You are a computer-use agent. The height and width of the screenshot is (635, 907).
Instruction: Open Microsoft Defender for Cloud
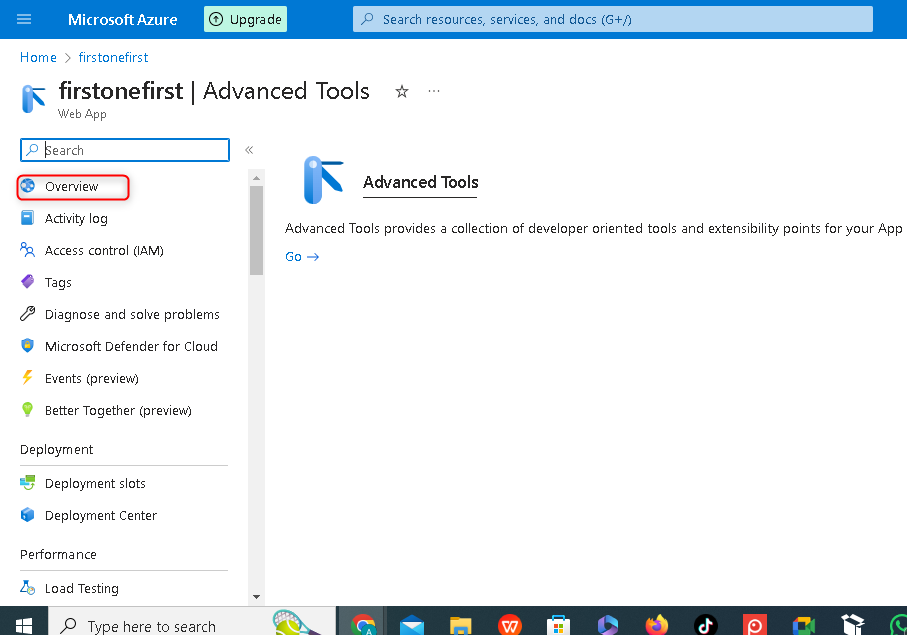131,346
